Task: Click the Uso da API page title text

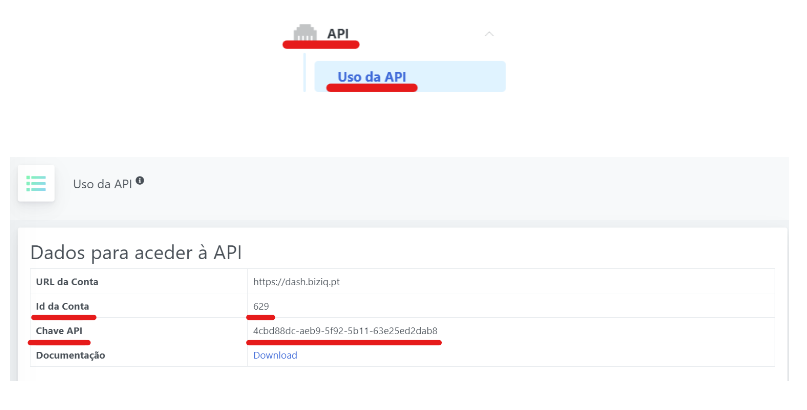Action: pyautogui.click(x=103, y=184)
